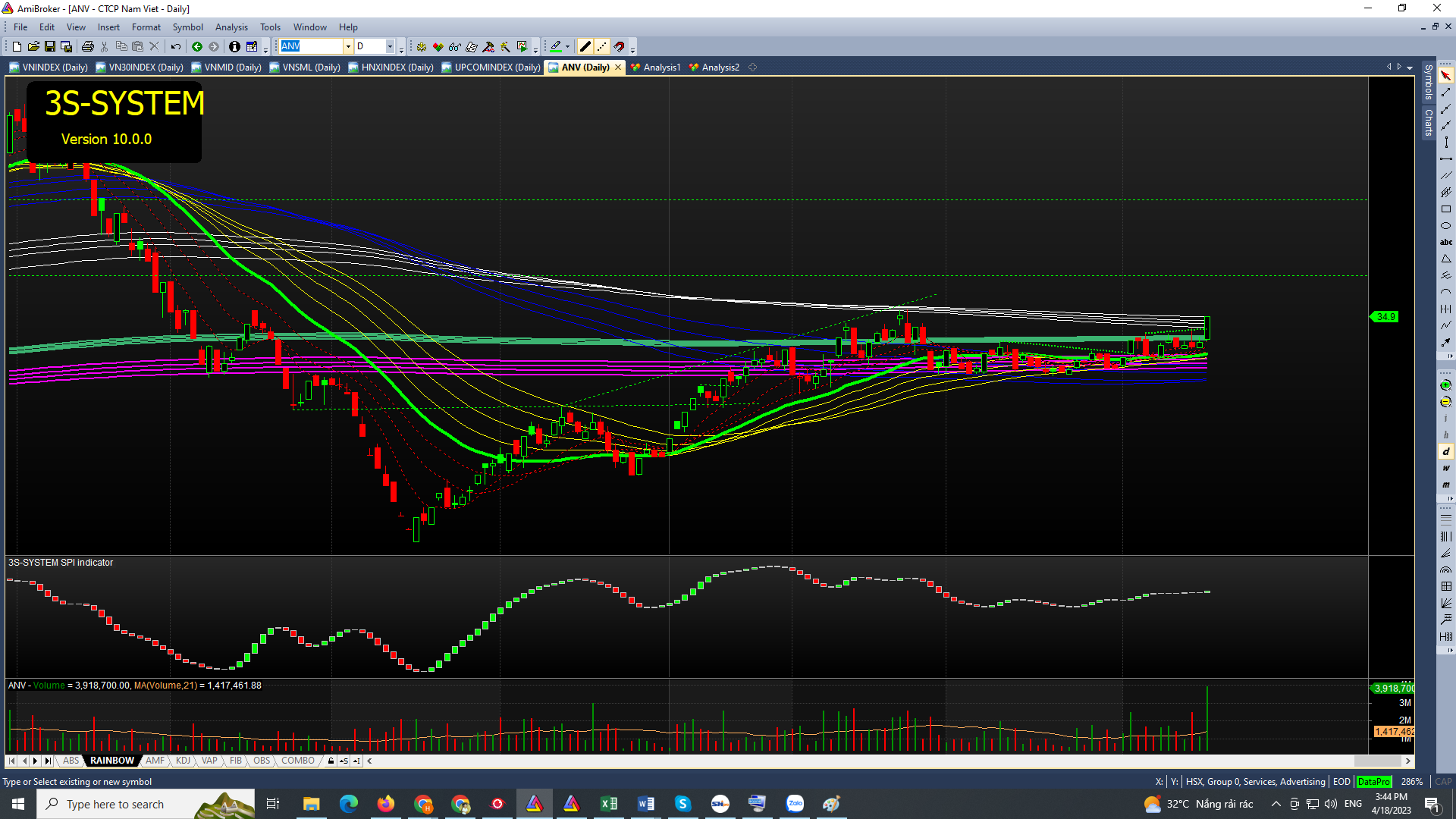
Task: Click the zoom out magnifier icon
Action: coord(1446,402)
